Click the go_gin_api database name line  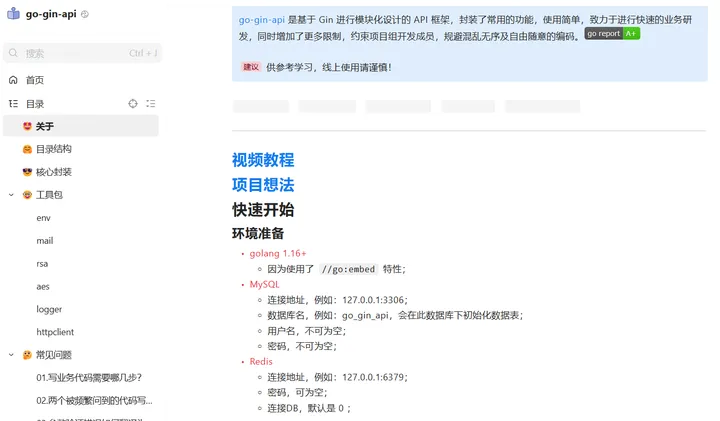(395, 315)
